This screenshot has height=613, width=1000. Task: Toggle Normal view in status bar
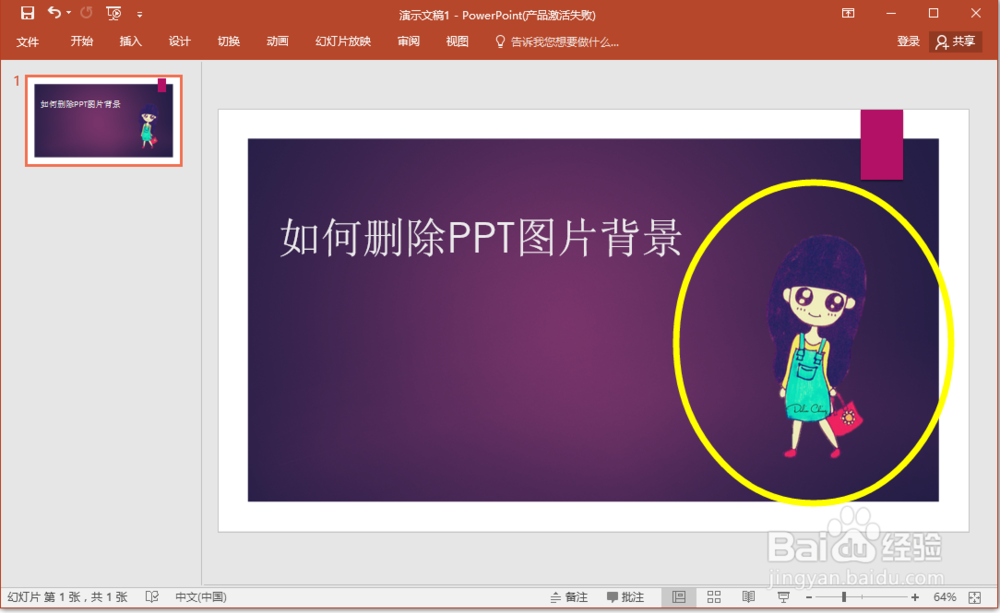[x=681, y=596]
